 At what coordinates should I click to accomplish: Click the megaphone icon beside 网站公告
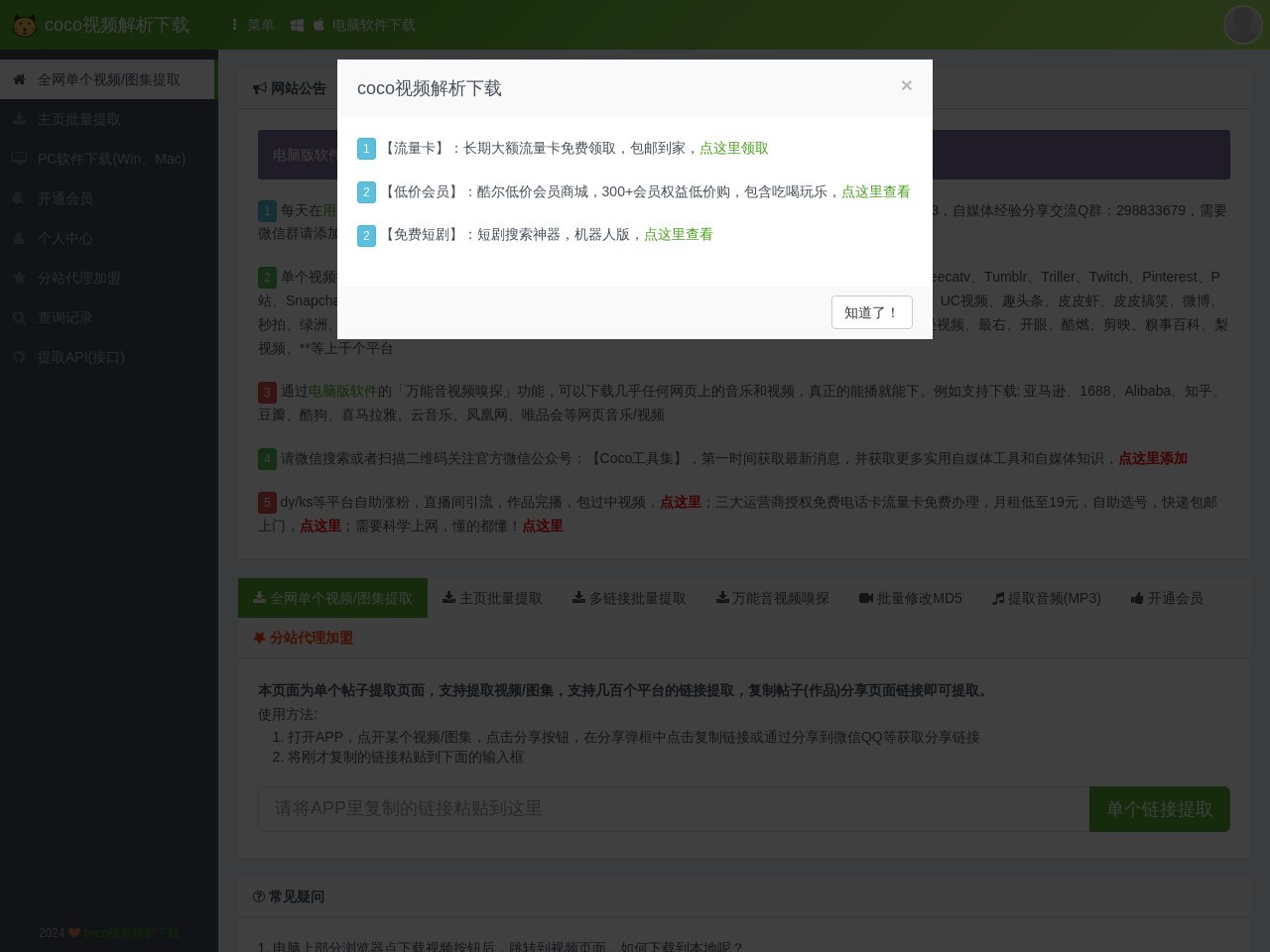tap(260, 88)
